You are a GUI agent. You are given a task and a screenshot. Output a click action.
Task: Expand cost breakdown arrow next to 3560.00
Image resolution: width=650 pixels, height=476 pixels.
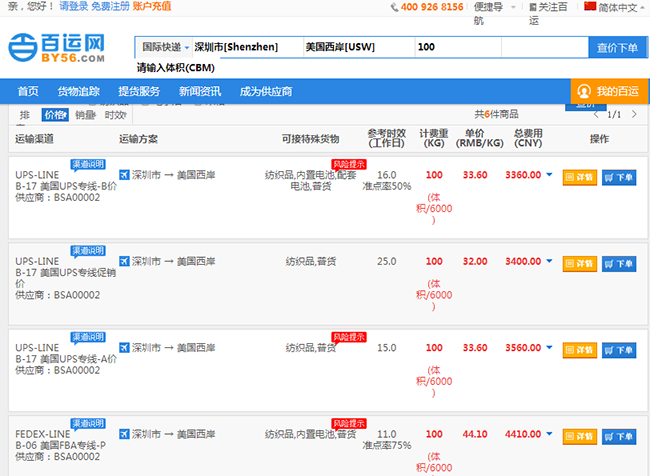(x=549, y=348)
